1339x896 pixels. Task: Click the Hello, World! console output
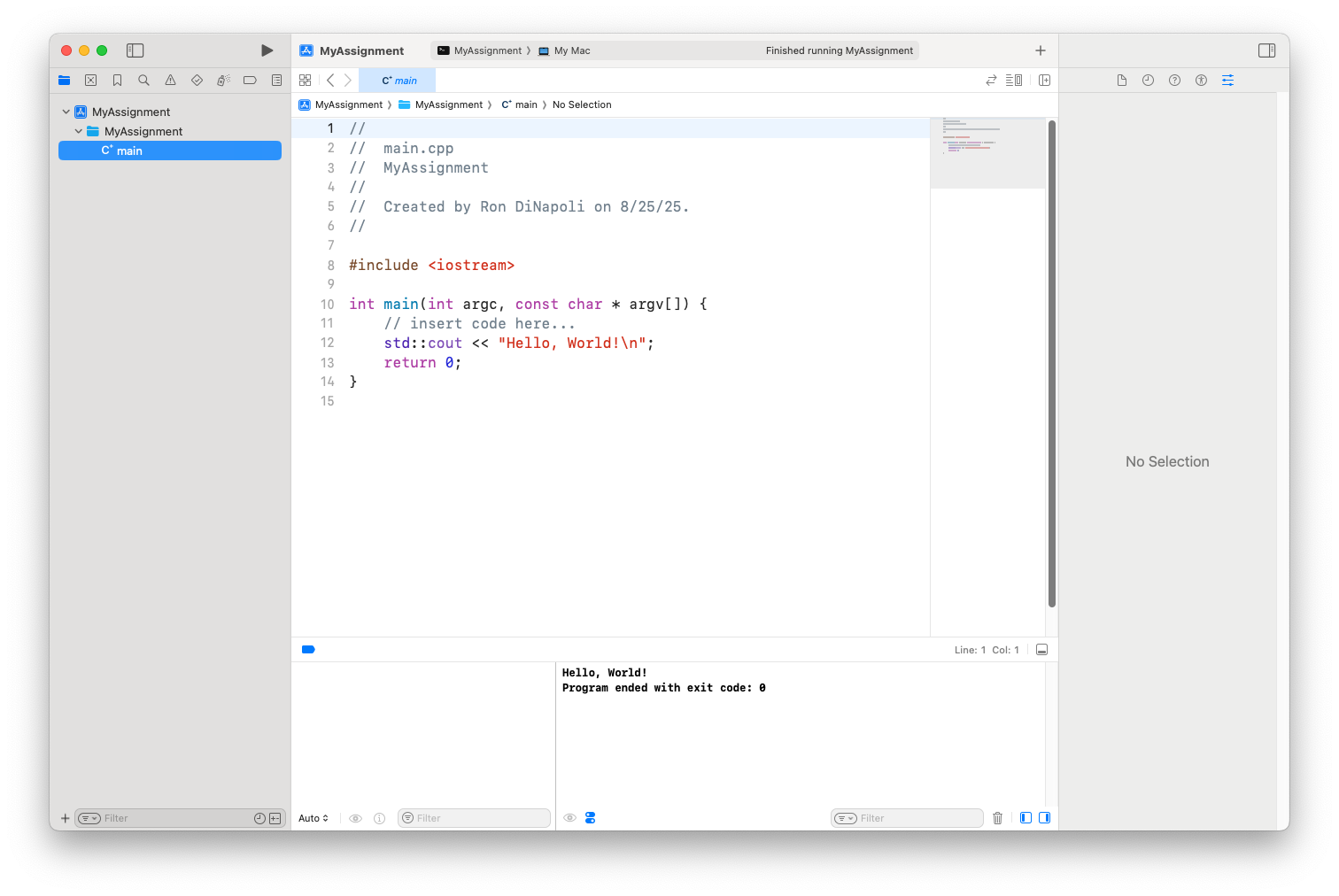click(604, 673)
